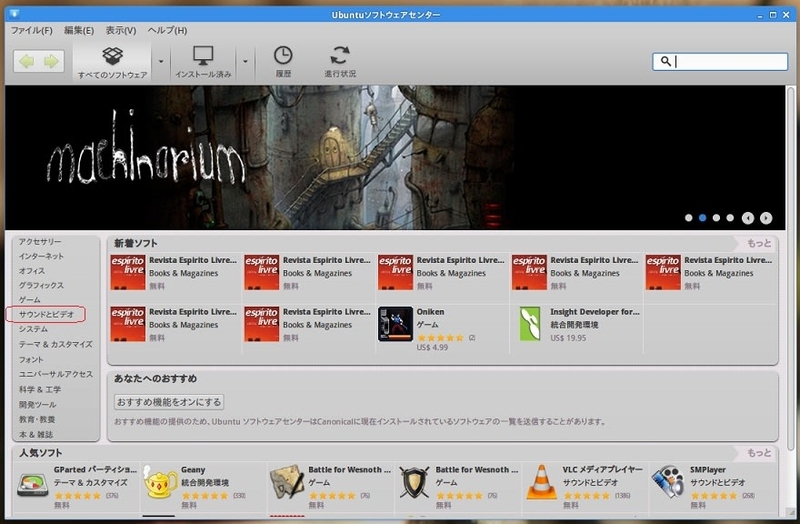Click the window menu icon in title bar
Viewport: 800px width, 524px height.
(x=14, y=14)
